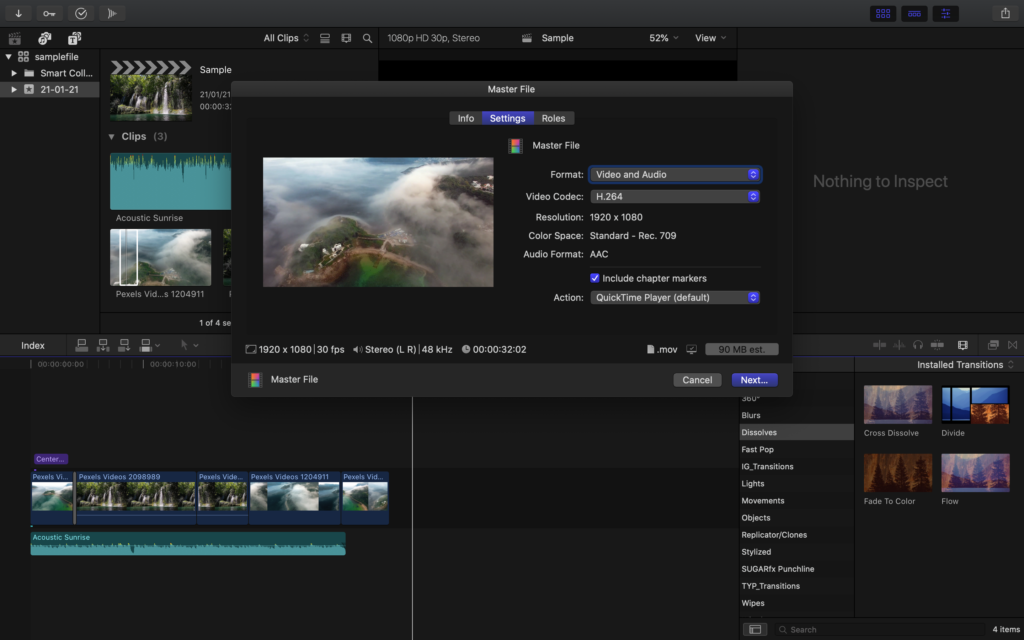Check Background Tasks status indicator
Screen dimensions: 1024x640
point(81,13)
